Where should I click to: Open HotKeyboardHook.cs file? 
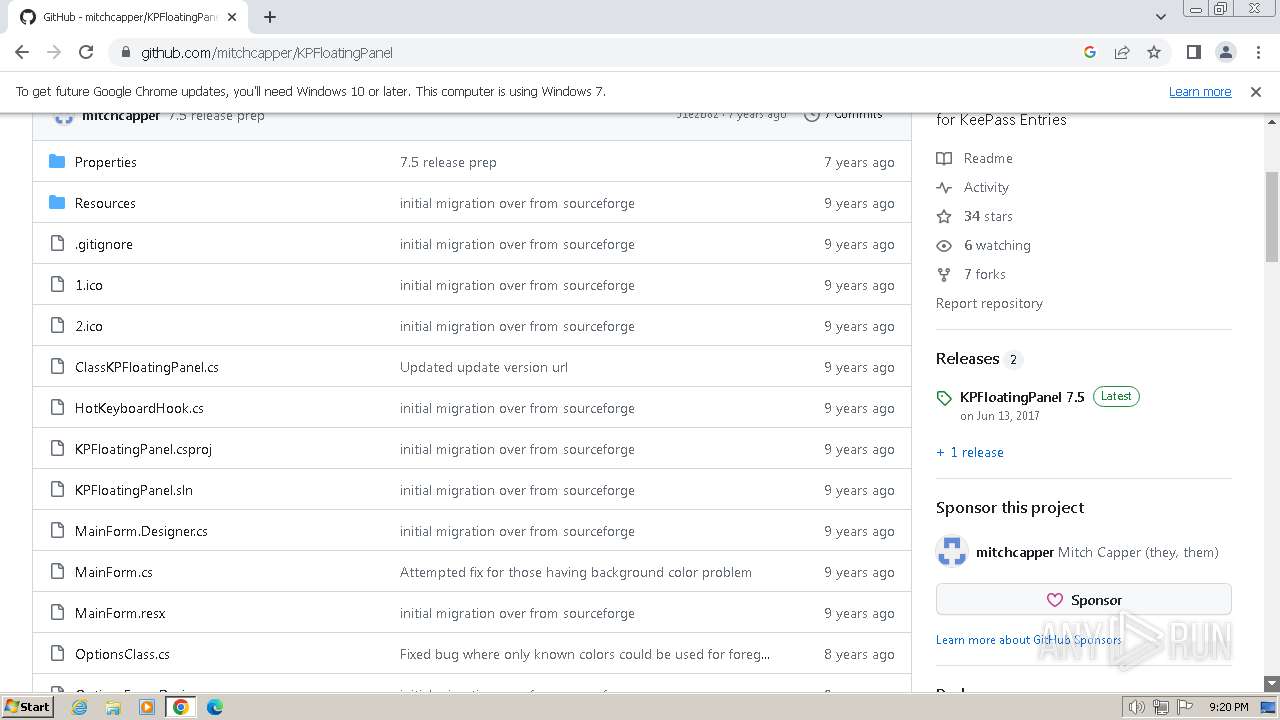point(139,408)
